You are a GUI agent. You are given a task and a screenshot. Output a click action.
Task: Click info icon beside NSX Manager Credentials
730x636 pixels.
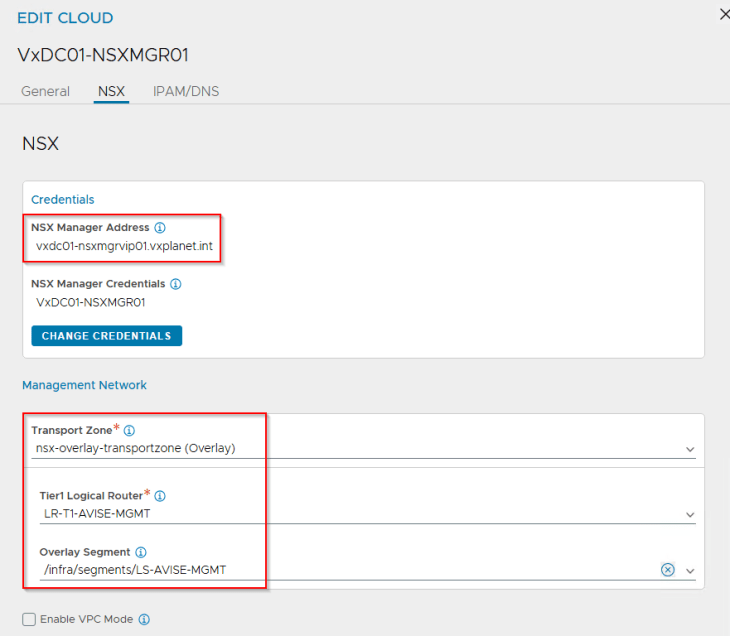[176, 284]
